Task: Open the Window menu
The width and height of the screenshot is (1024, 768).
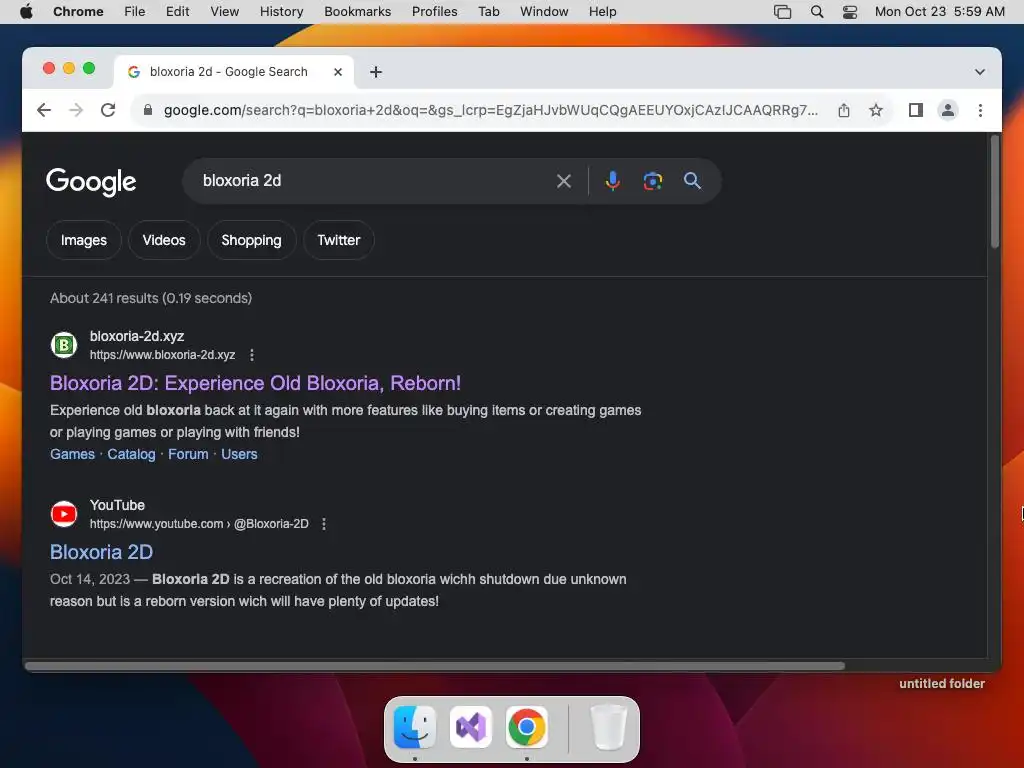Action: pos(544,12)
